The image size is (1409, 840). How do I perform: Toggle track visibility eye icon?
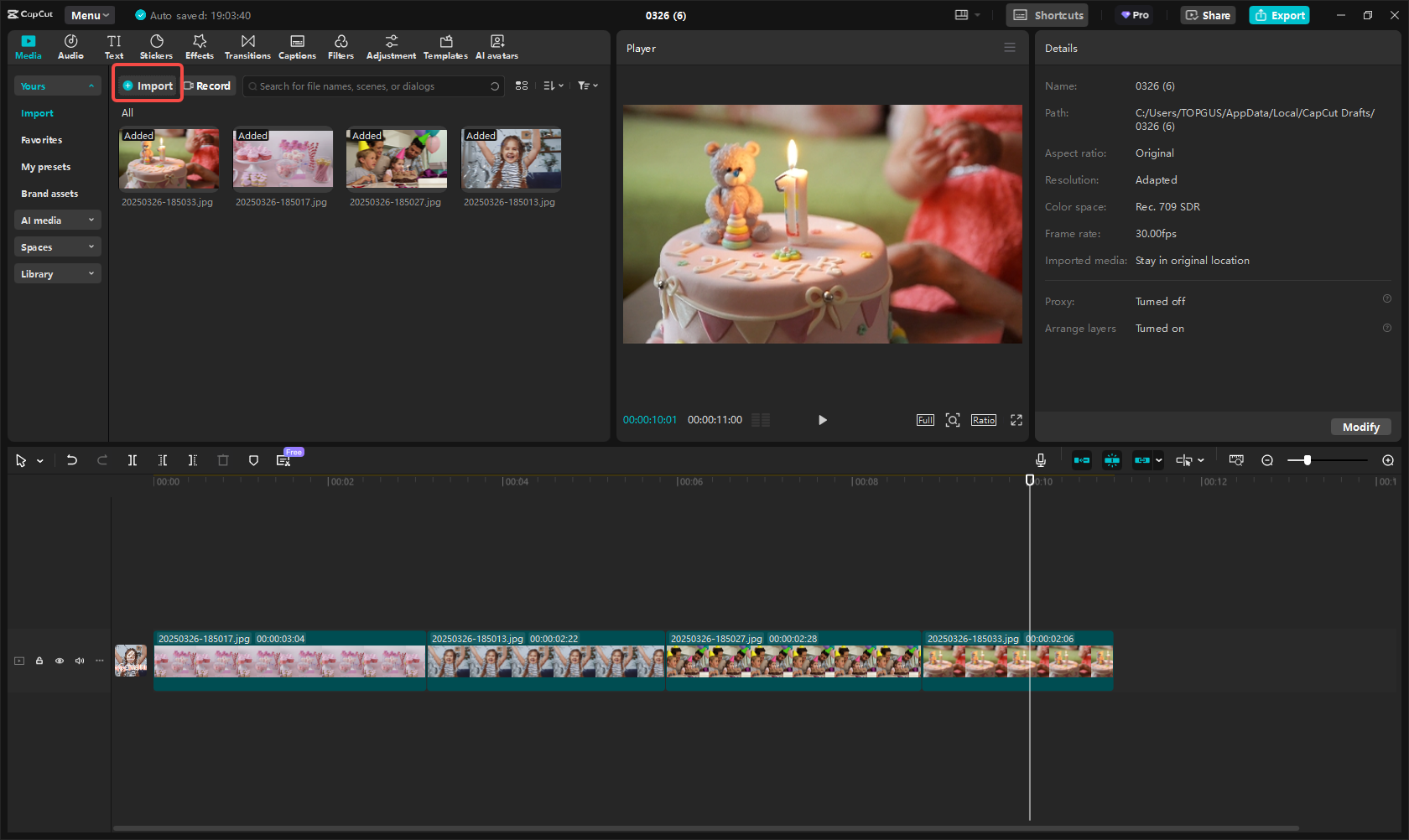pyautogui.click(x=60, y=661)
